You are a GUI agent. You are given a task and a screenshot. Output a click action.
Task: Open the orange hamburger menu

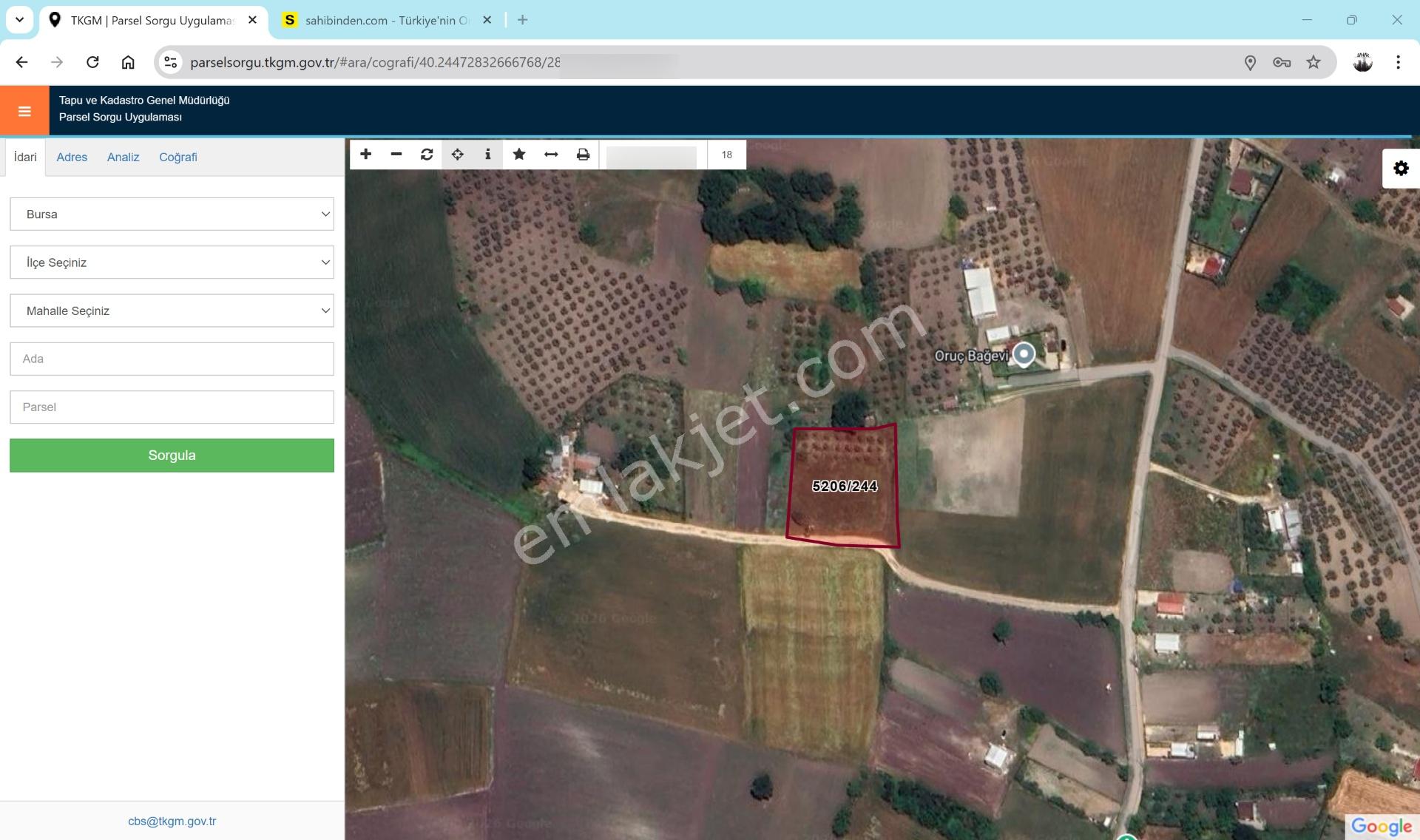pos(24,111)
